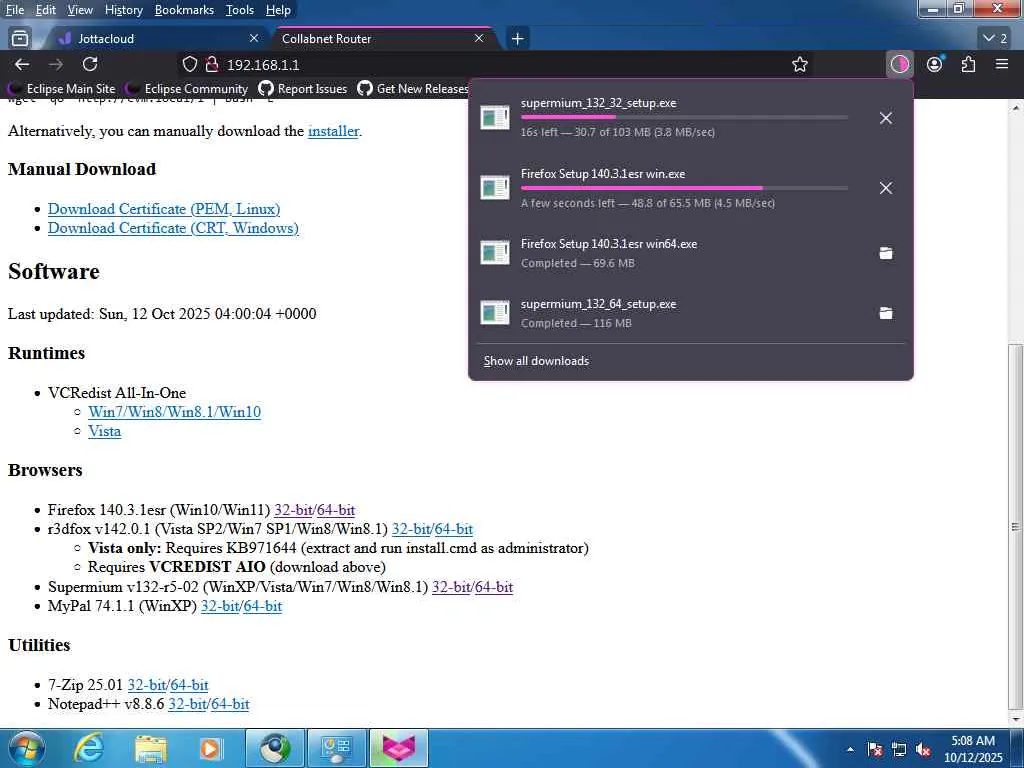Click the Windows Start orb
Viewport: 1024px width, 768px height.
click(x=26, y=748)
